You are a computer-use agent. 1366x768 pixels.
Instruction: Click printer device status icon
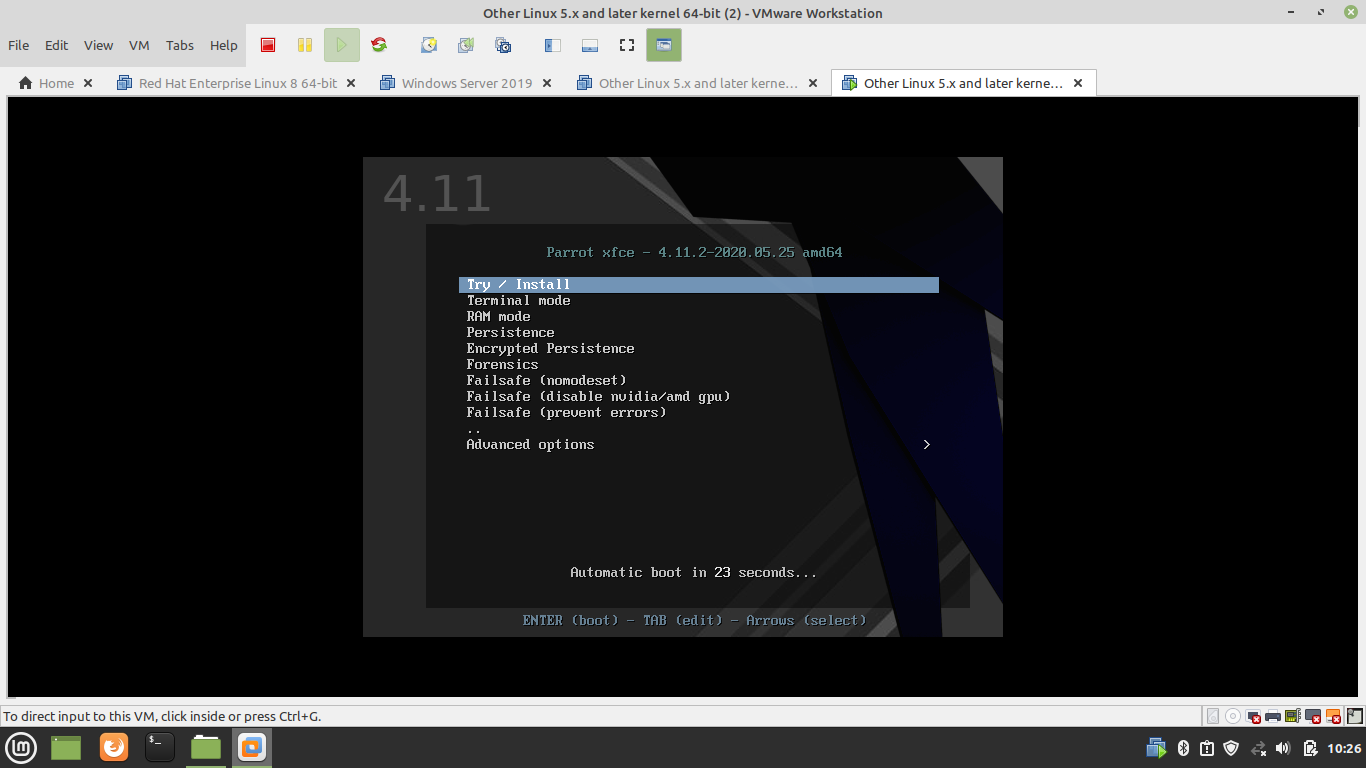pyautogui.click(x=1273, y=716)
